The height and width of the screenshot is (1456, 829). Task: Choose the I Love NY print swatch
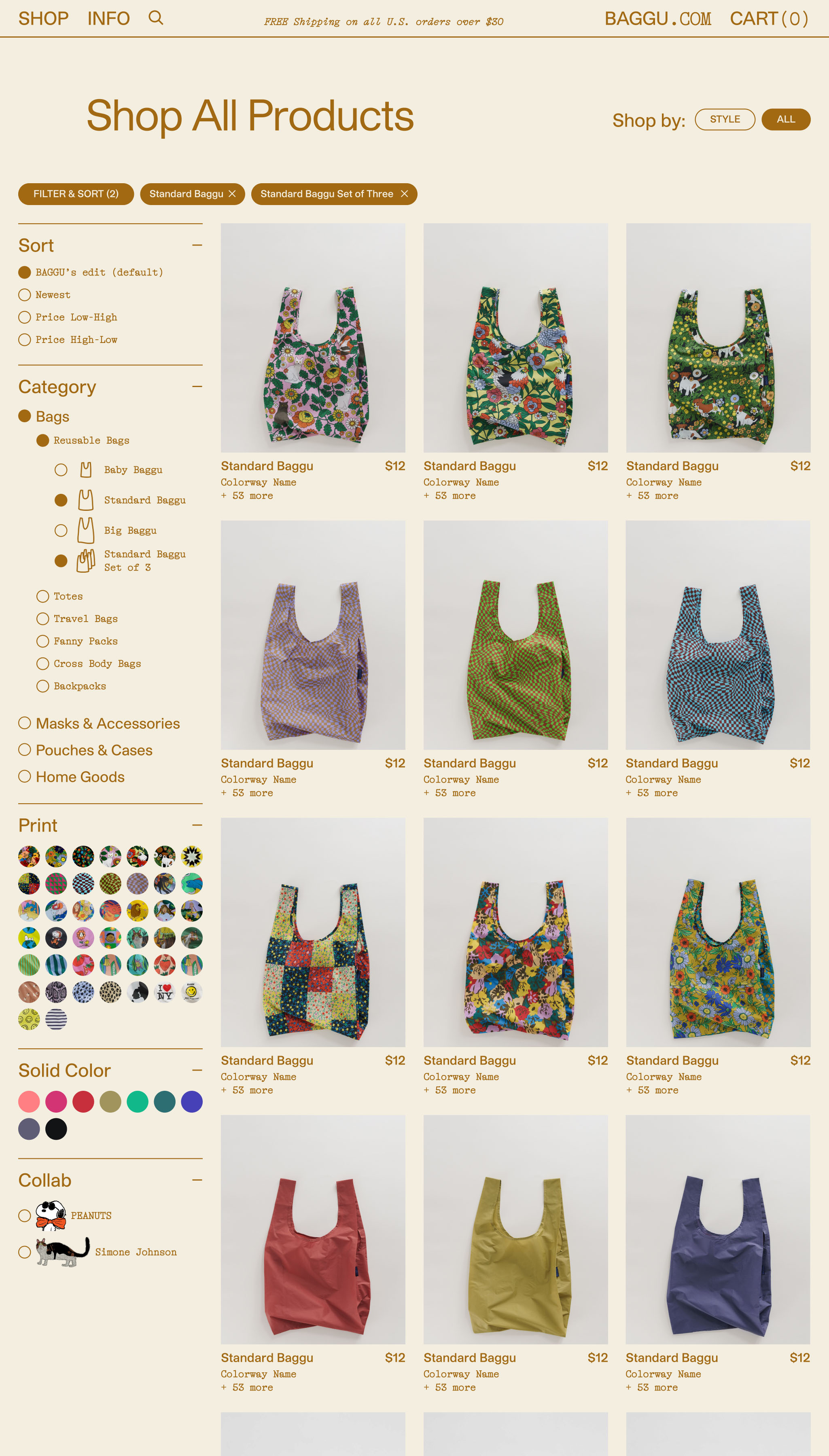165,992
